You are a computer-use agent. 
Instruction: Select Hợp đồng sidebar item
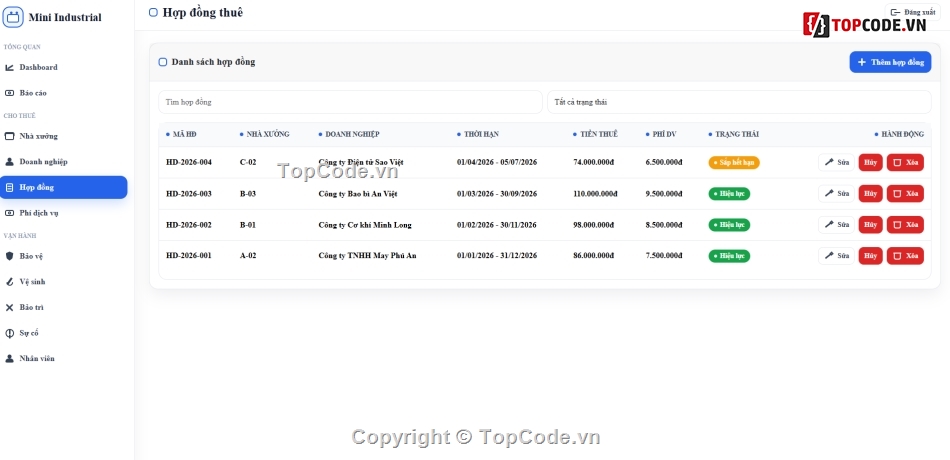(64, 187)
